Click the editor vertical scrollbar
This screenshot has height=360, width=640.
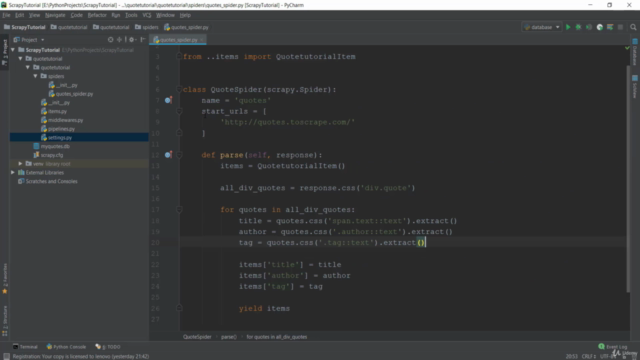point(628,179)
